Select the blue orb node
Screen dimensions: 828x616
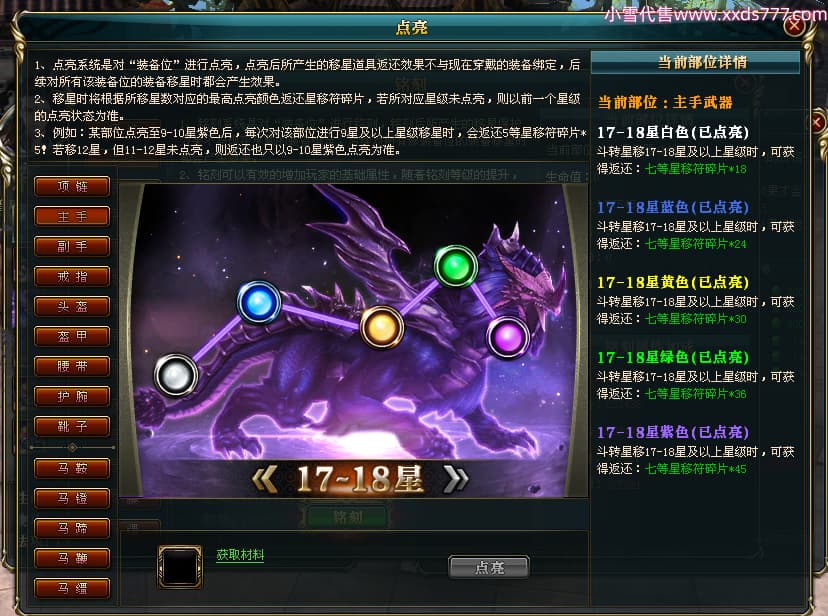point(259,302)
